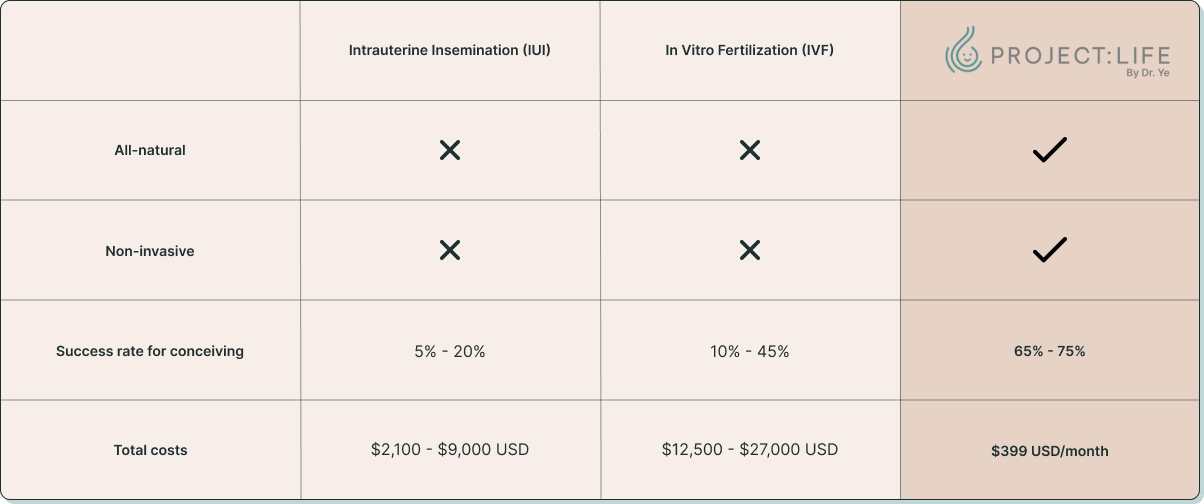Select the Intrauterine Insemination (IUI) column header

450,50
